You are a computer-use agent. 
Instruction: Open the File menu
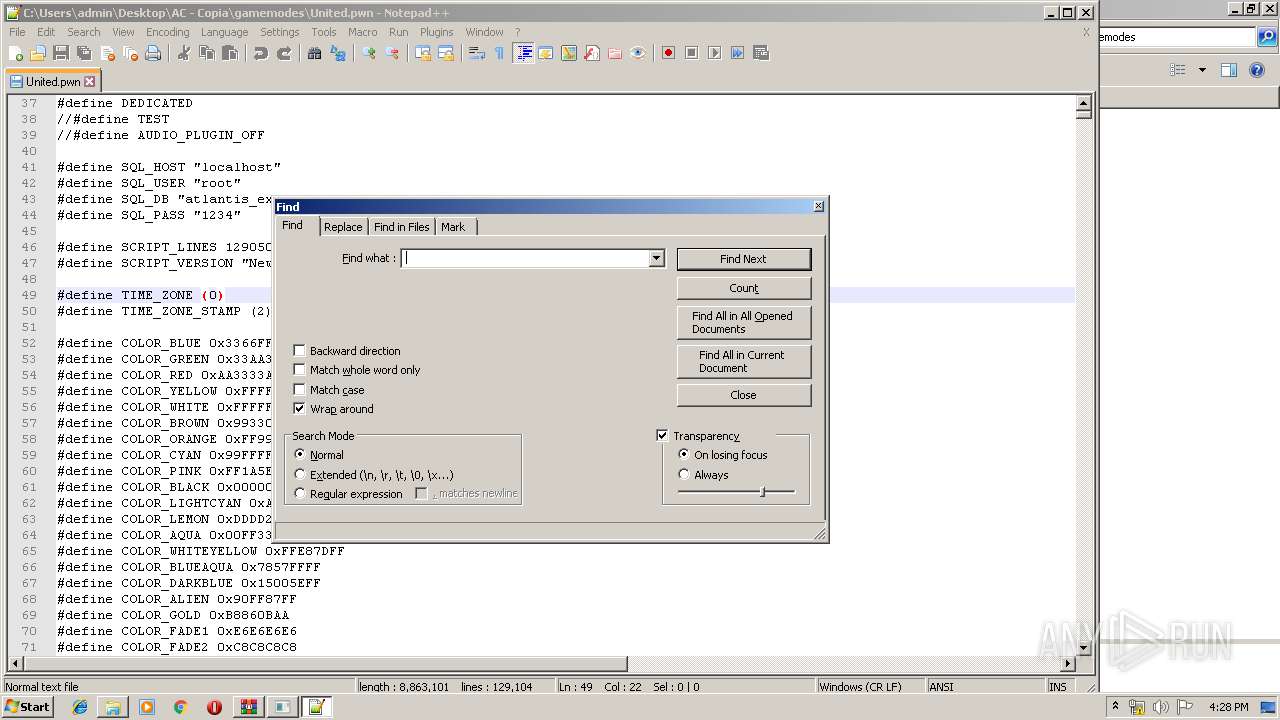click(x=17, y=32)
